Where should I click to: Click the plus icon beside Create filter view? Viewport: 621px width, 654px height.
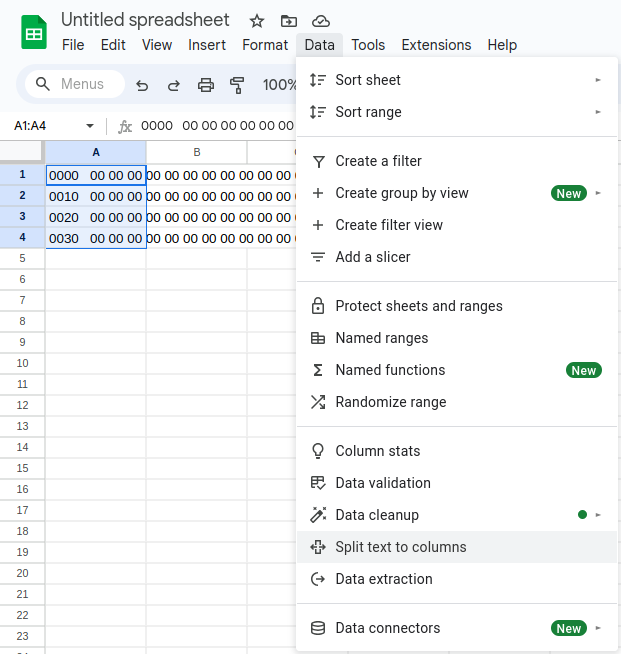pos(318,225)
